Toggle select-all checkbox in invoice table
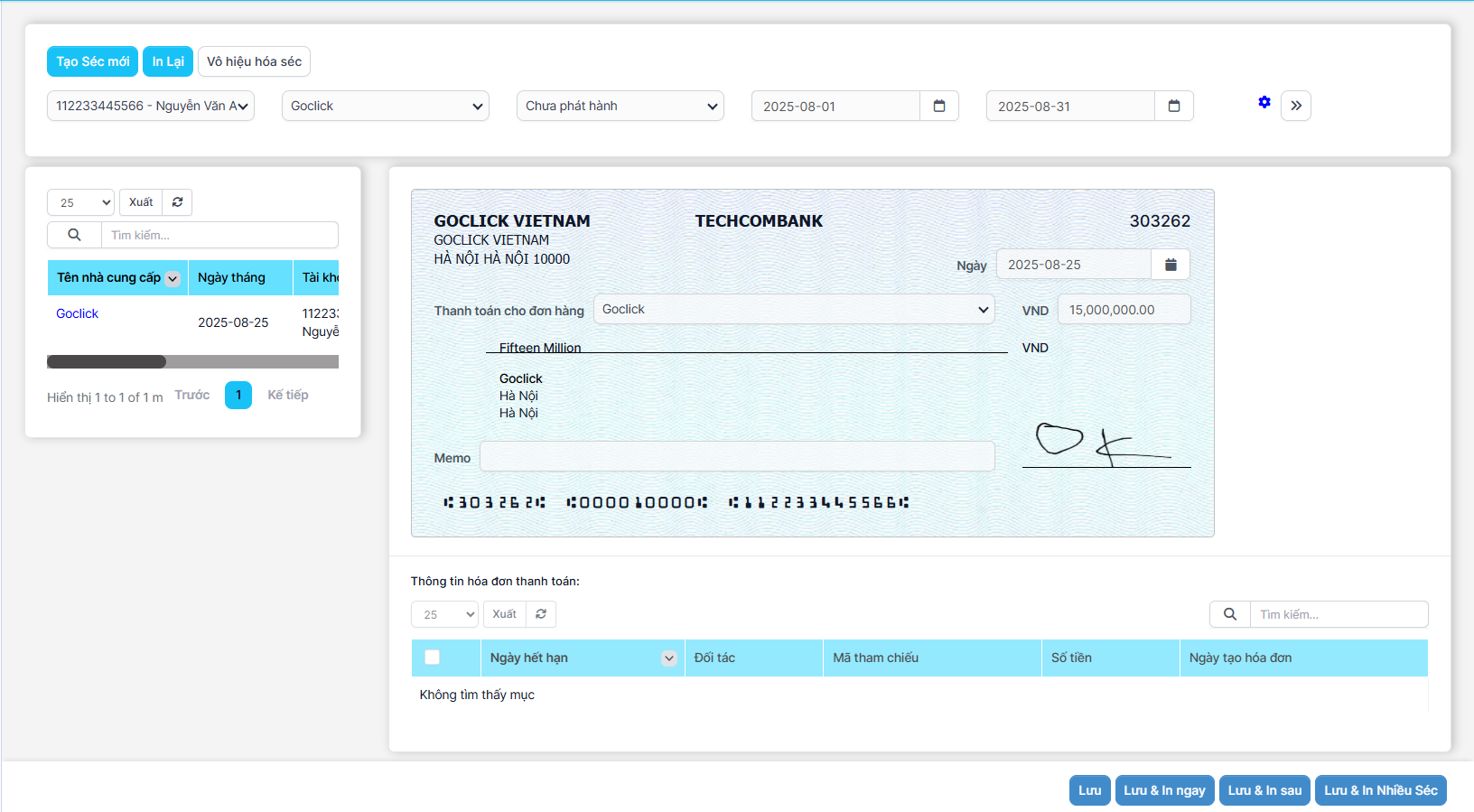Screen dimensions: 1474x812 [x=433, y=658]
